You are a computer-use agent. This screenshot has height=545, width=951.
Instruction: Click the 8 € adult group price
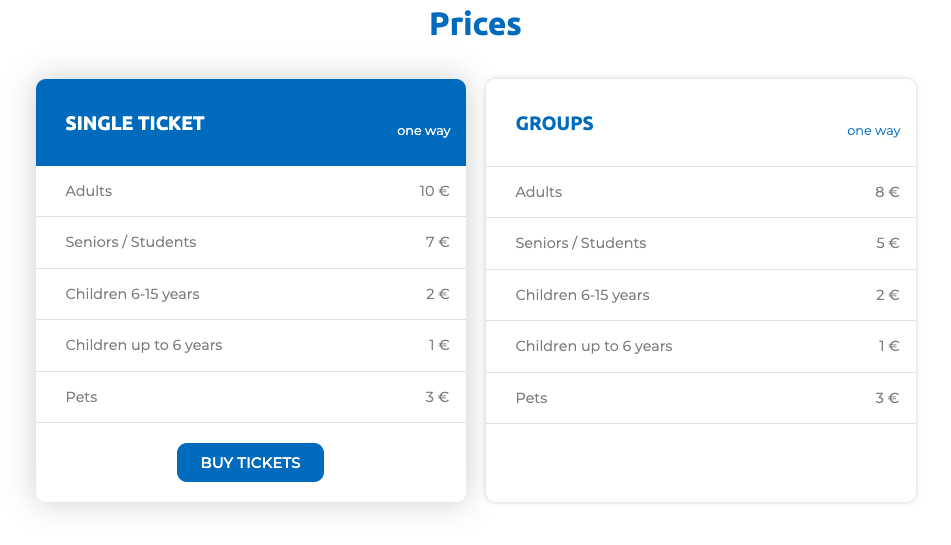pyautogui.click(x=887, y=192)
